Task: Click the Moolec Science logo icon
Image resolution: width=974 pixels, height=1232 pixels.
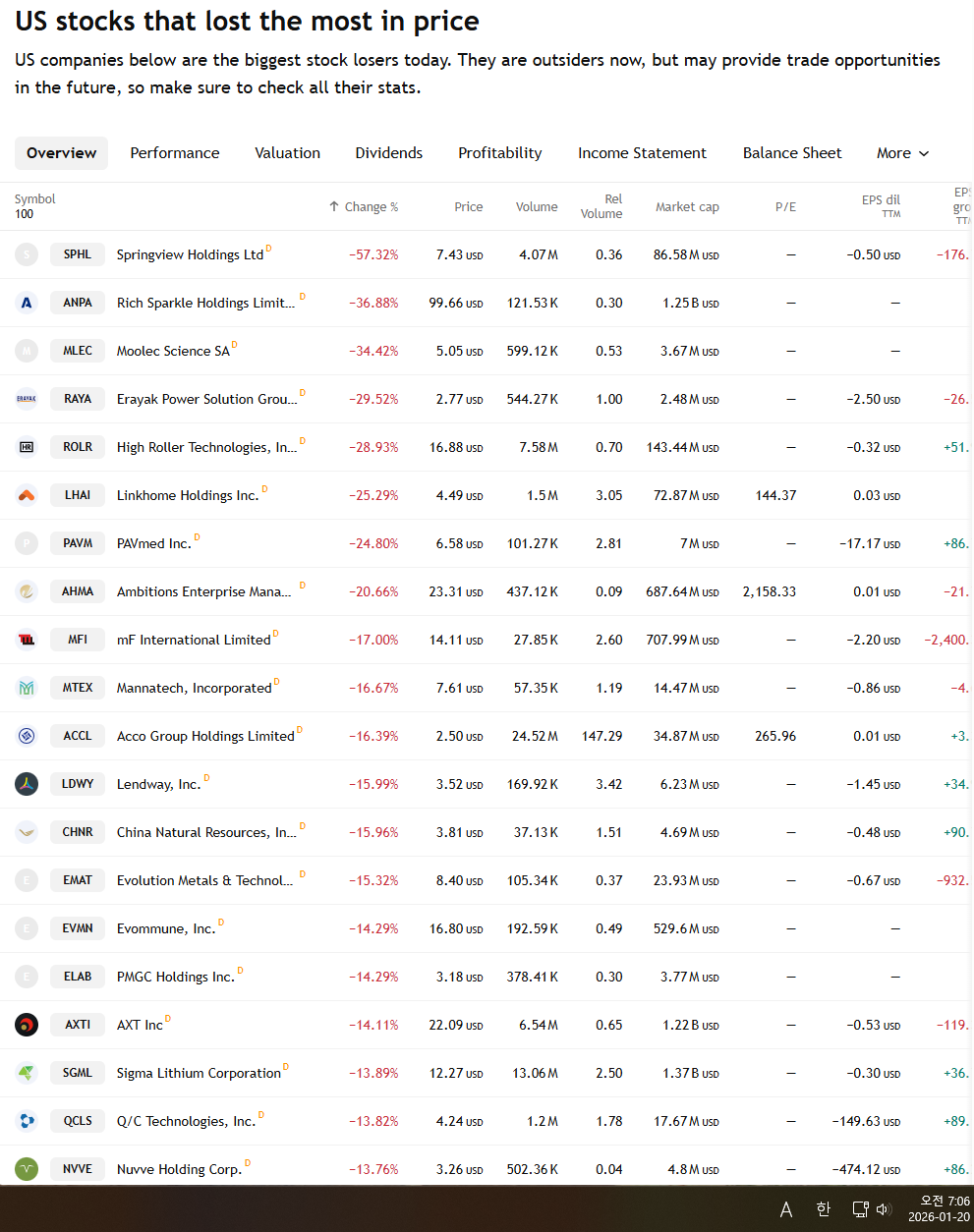Action: 27,351
